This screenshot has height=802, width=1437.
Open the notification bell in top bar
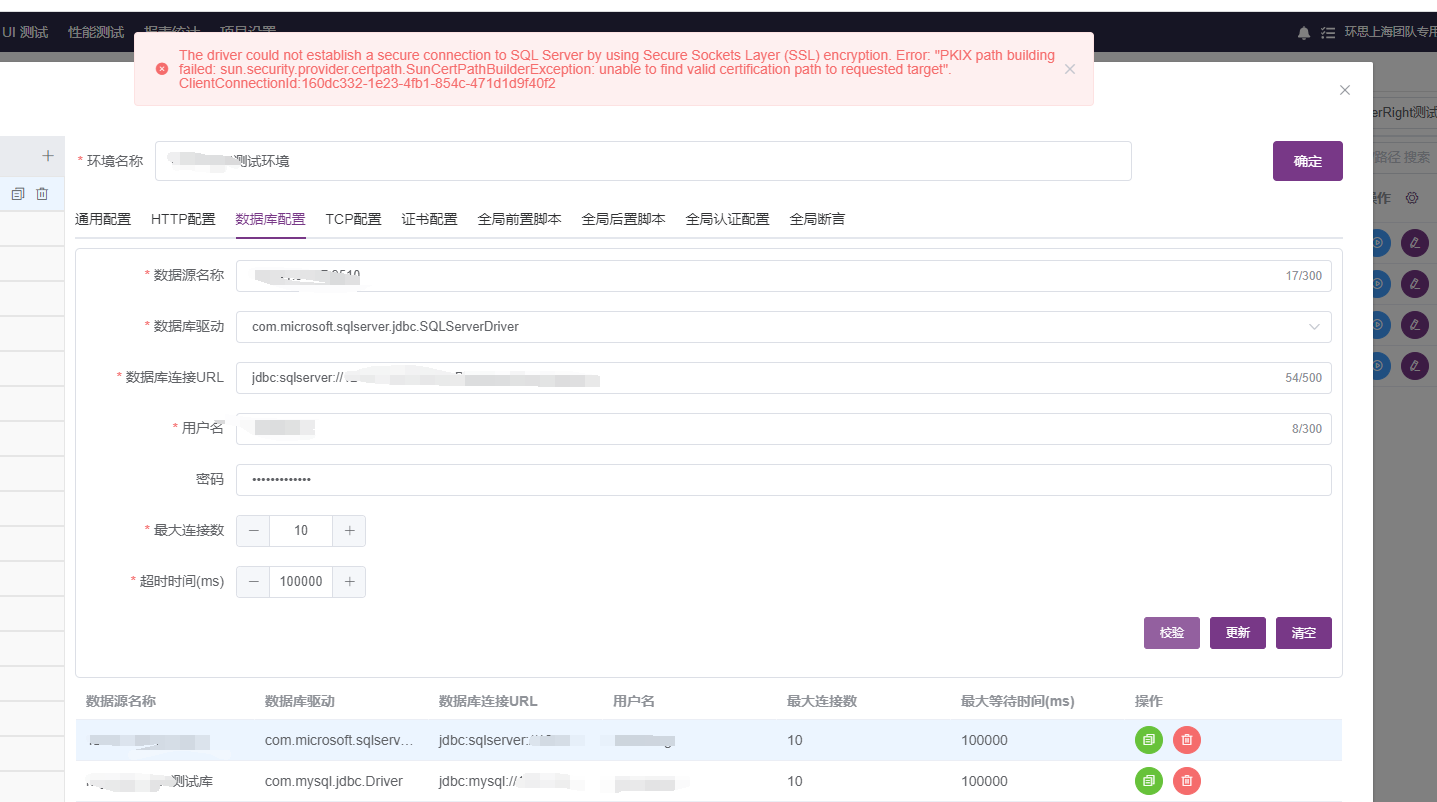[x=1304, y=33]
